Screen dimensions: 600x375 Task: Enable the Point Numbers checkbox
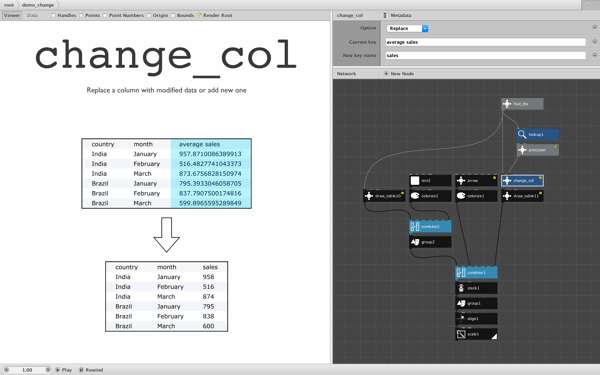pyautogui.click(x=105, y=15)
